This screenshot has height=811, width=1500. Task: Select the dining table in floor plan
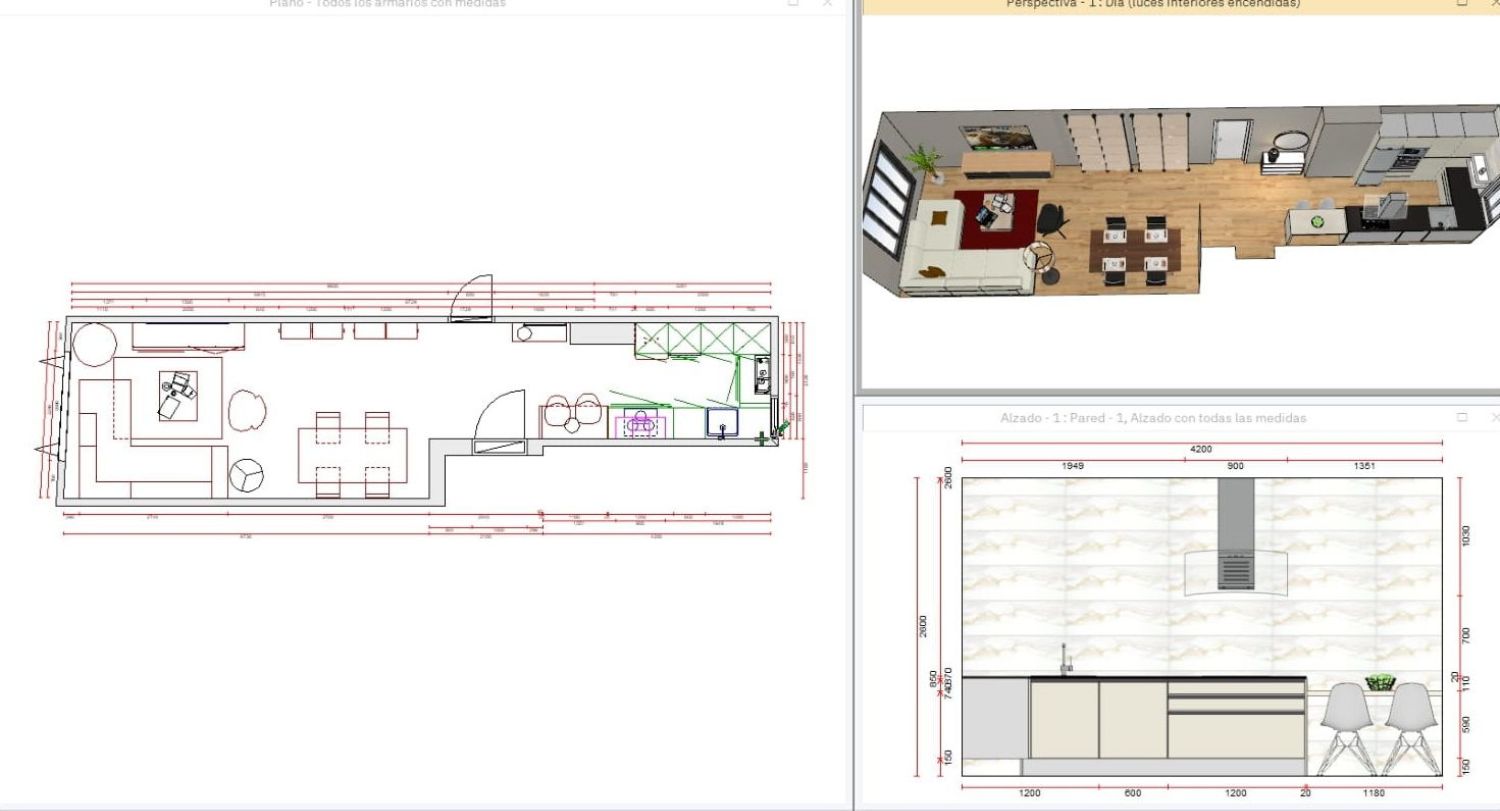click(352, 455)
